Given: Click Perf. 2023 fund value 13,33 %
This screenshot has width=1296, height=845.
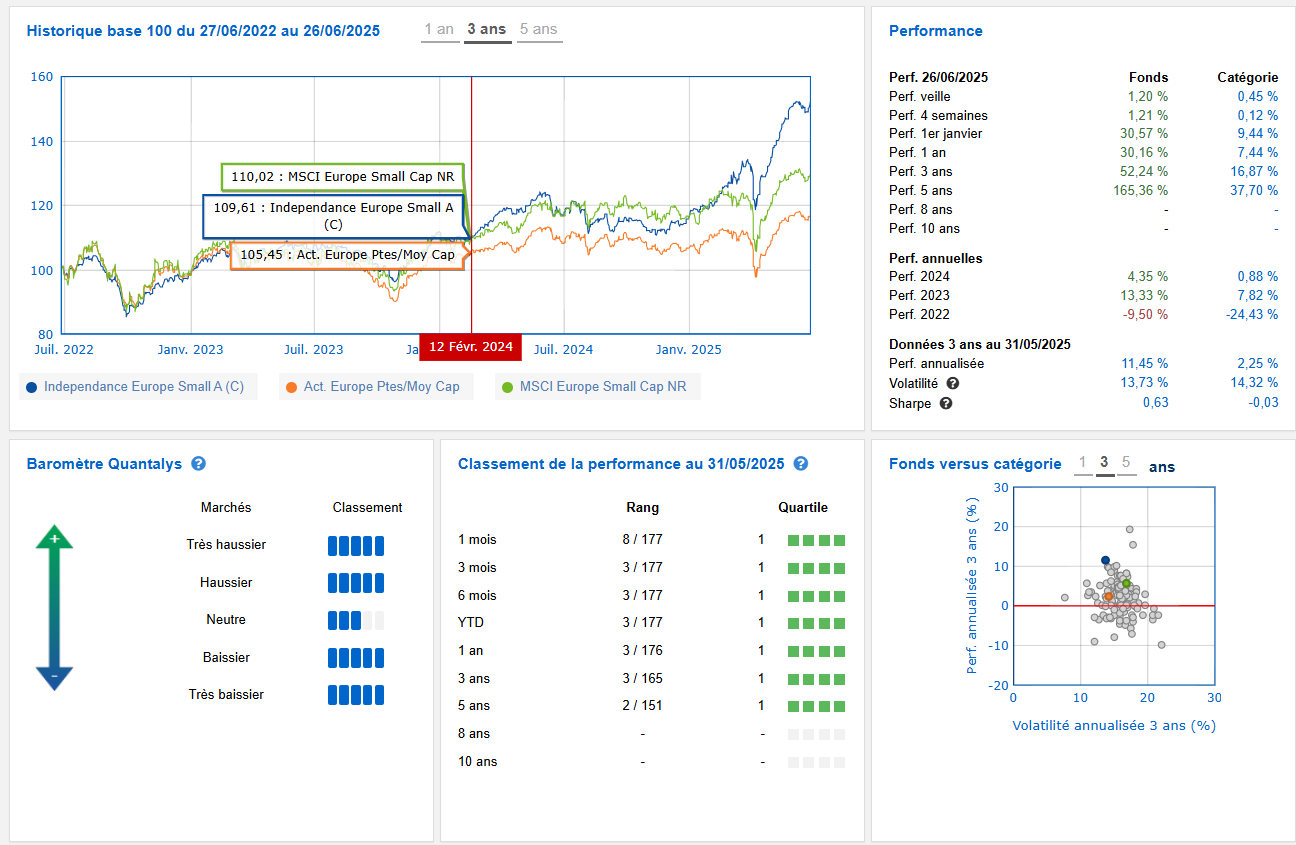Looking at the screenshot, I should coord(1146,296).
